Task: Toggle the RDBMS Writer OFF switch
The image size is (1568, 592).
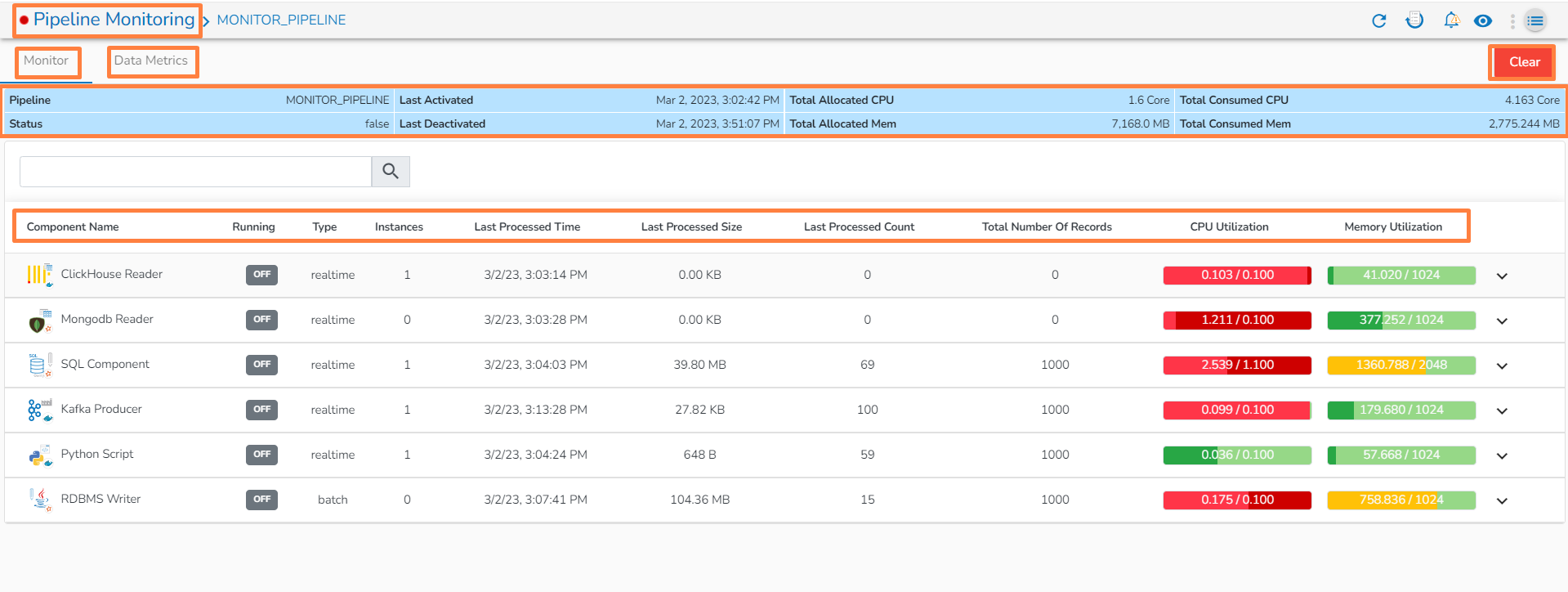Action: click(261, 500)
